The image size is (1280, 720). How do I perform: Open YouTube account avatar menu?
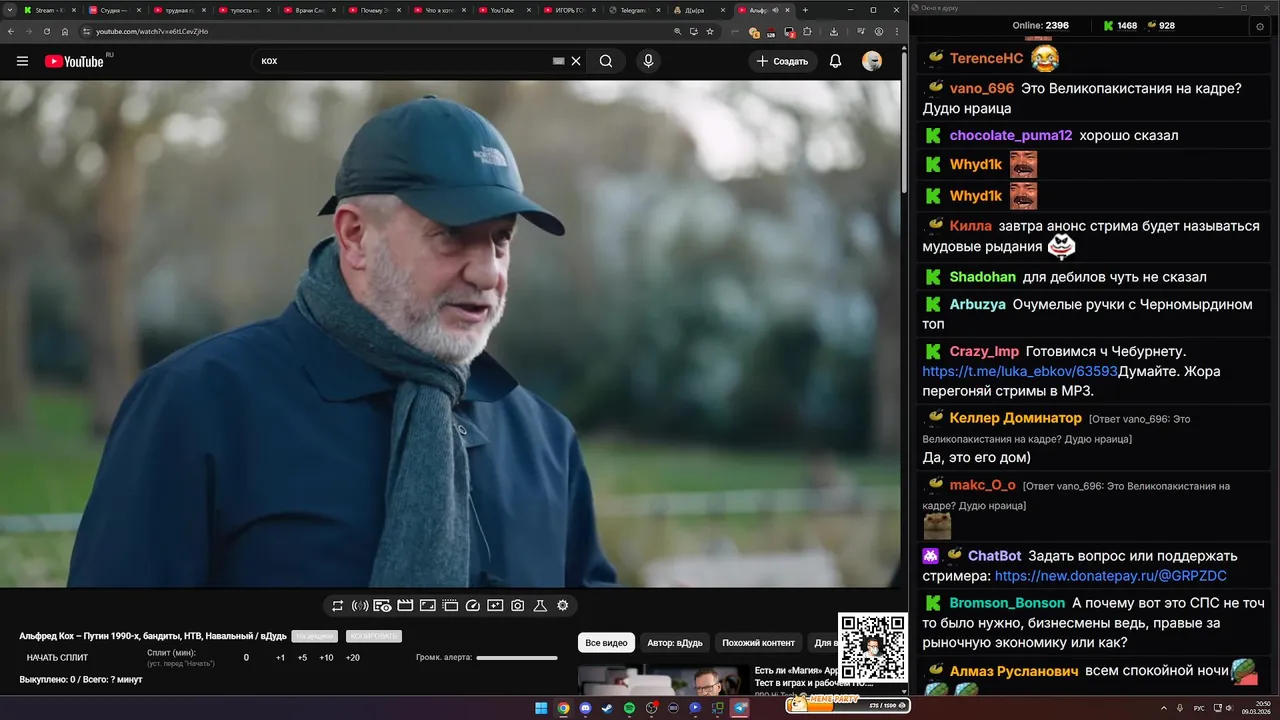coord(872,61)
